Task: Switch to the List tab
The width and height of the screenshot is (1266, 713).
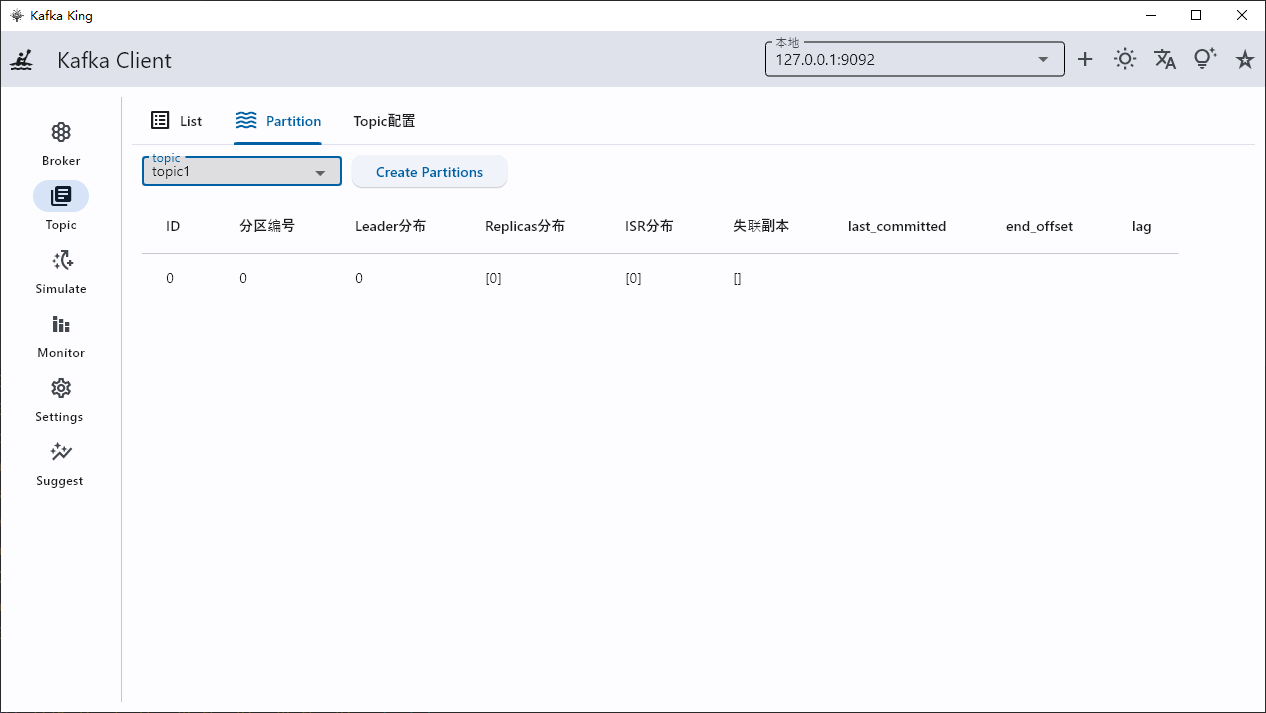Action: (177, 120)
